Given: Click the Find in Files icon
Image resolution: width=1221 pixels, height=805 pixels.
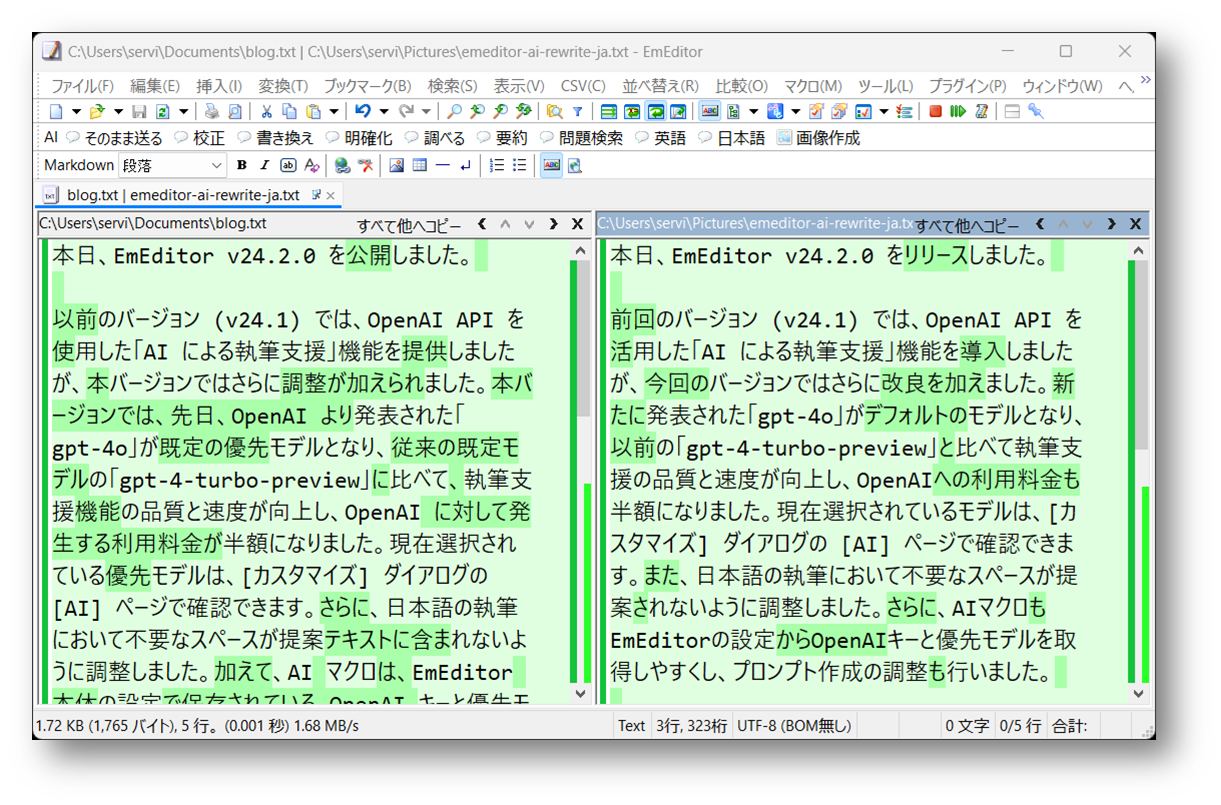Looking at the screenshot, I should [x=553, y=112].
